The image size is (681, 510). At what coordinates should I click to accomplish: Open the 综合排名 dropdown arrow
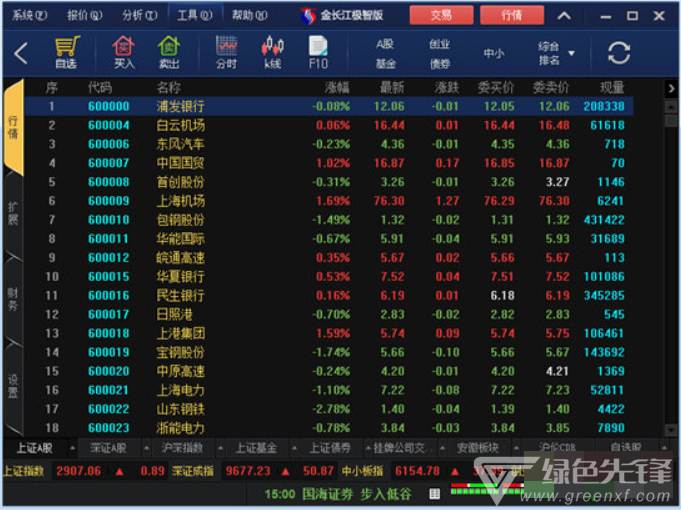click(x=572, y=53)
